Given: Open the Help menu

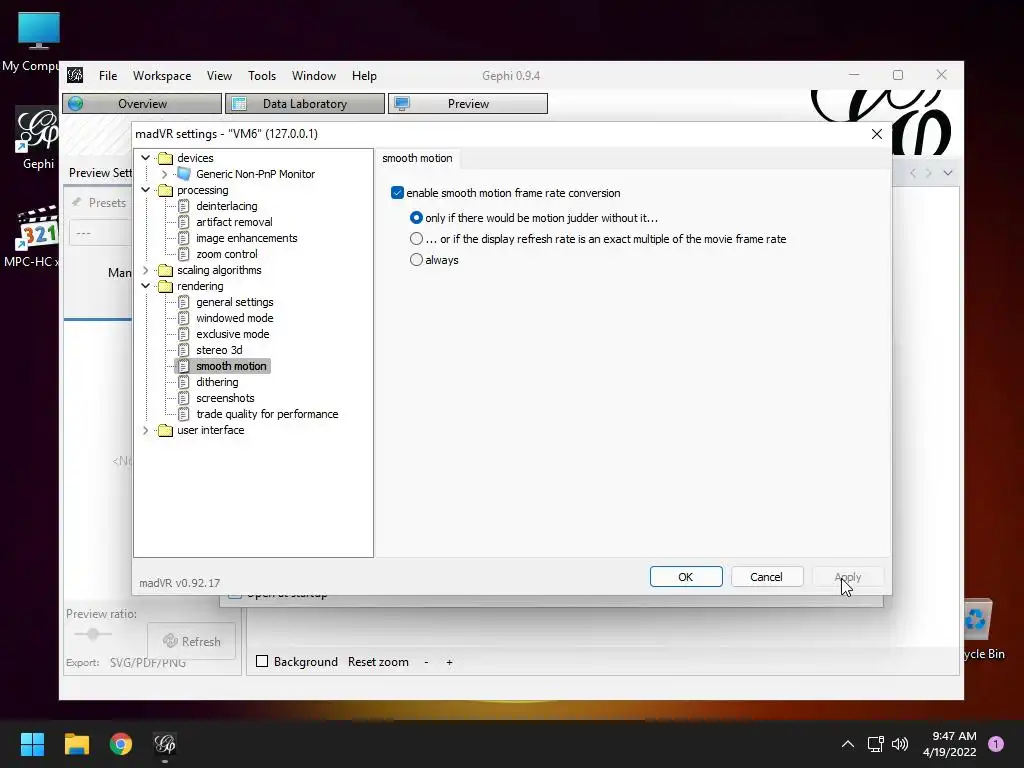Looking at the screenshot, I should 364,76.
